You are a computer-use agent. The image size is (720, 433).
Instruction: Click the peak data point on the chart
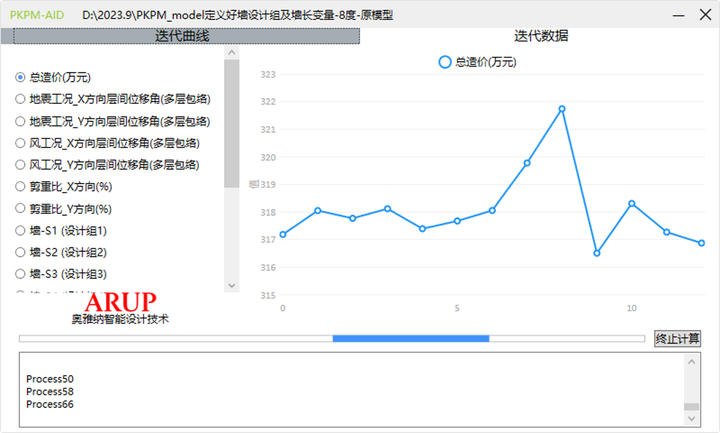(562, 108)
